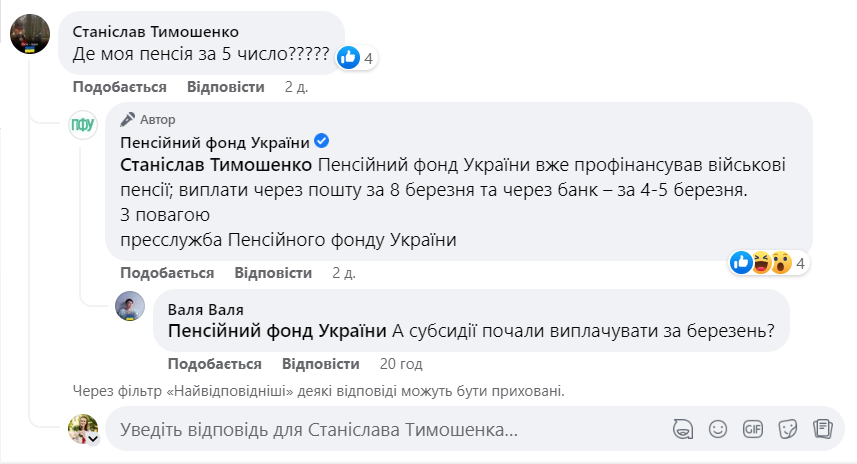Open the Валя Валя profile name link
Image resolution: width=857 pixels, height=464 pixels.
point(205,310)
